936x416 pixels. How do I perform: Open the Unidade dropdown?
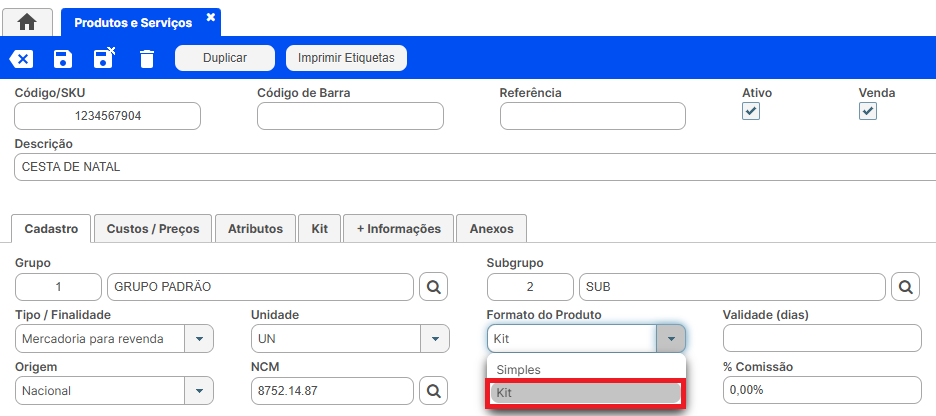coord(435,339)
